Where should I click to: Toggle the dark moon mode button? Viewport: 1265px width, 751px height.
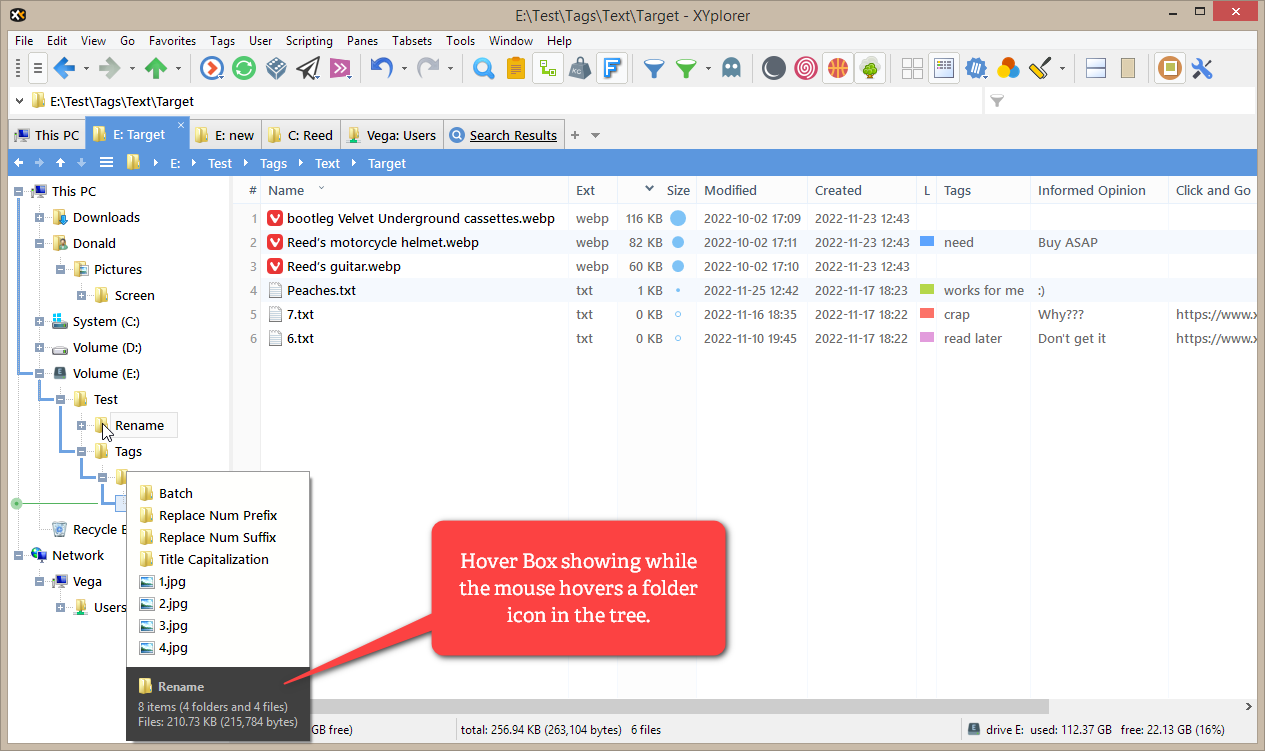pyautogui.click(x=773, y=68)
